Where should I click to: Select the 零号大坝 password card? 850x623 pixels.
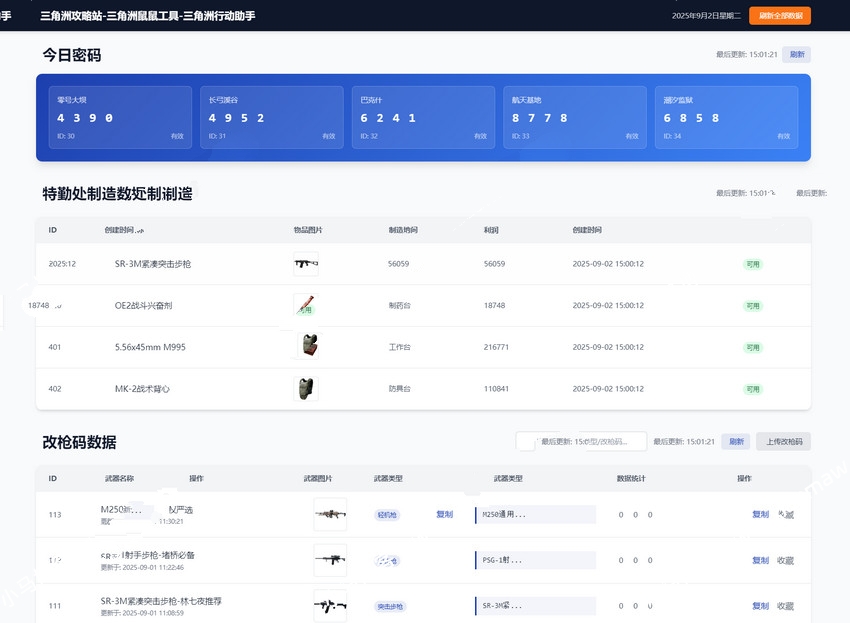click(120, 117)
